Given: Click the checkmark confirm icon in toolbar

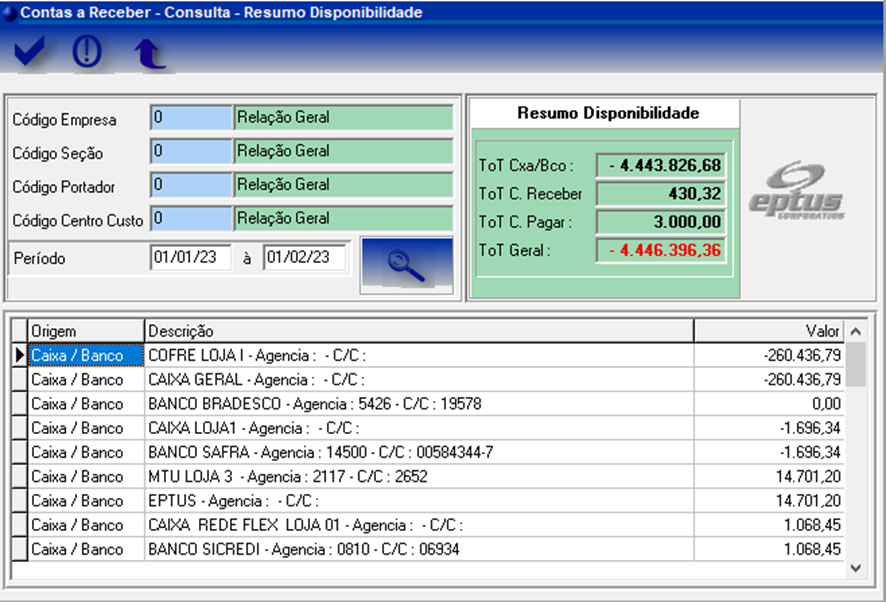Looking at the screenshot, I should tap(30, 52).
